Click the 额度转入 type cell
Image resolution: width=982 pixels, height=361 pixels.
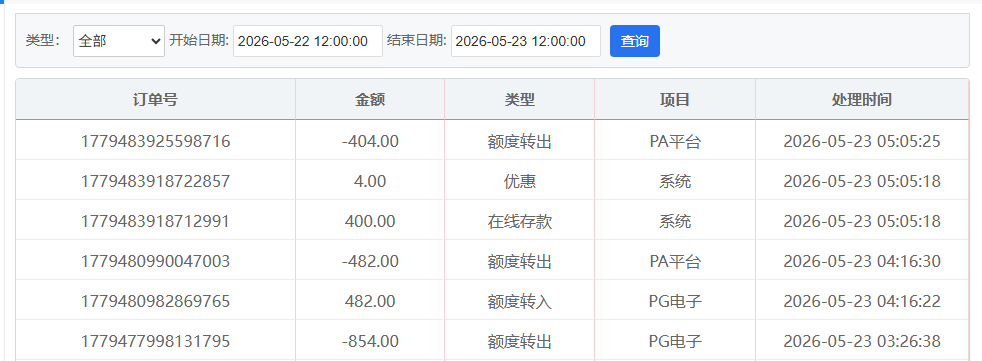520,301
